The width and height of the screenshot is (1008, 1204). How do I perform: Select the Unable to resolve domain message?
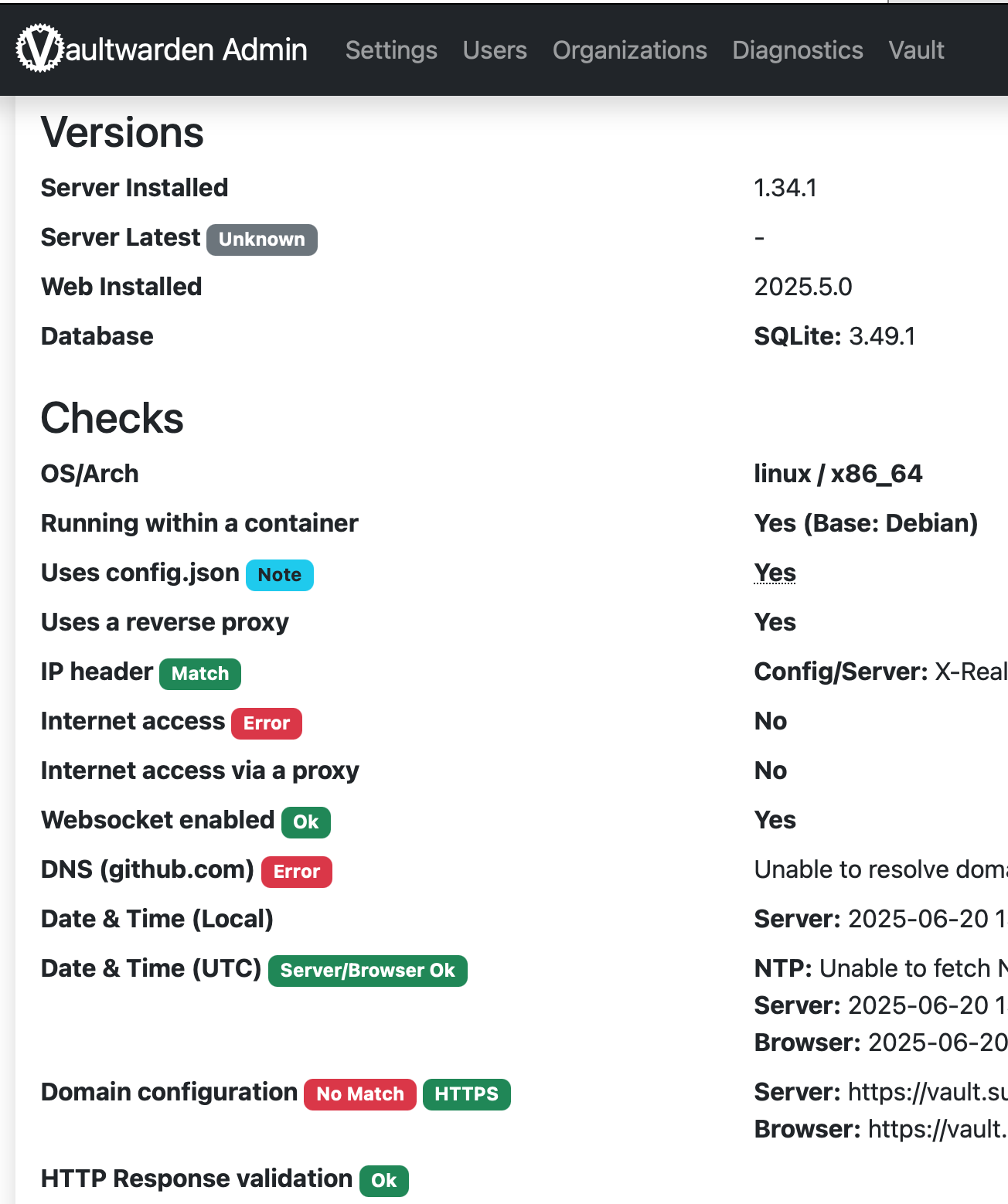[881, 869]
